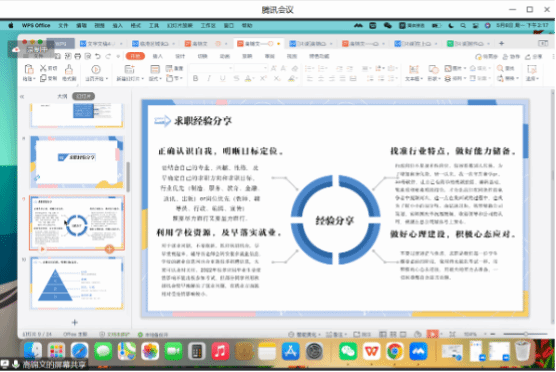
Task: Toggle Underline text formatting
Action: (223, 78)
